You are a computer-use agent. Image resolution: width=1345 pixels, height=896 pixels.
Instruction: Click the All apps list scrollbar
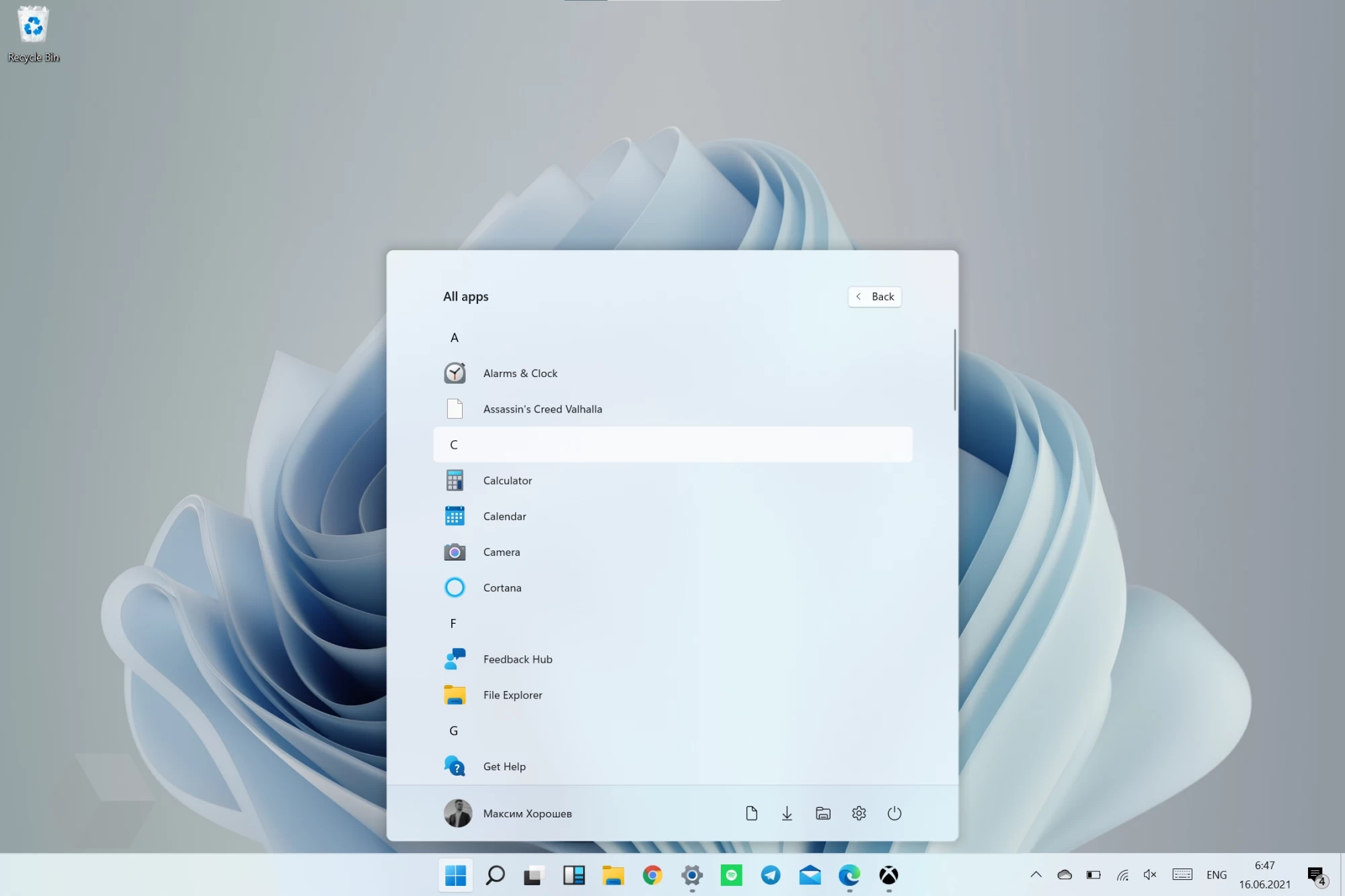pyautogui.click(x=954, y=370)
